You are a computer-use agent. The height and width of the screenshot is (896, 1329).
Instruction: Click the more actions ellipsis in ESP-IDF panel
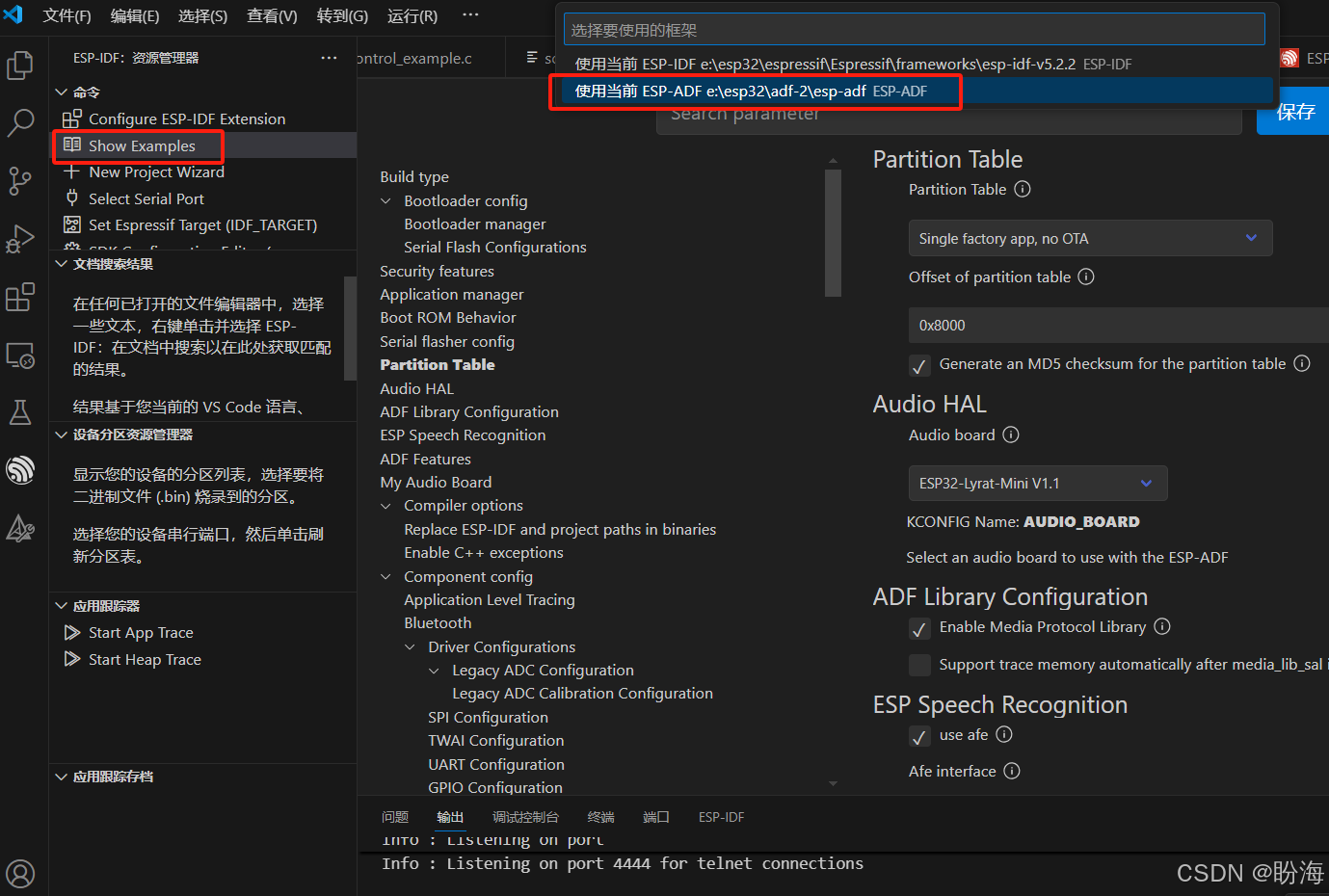coord(329,58)
